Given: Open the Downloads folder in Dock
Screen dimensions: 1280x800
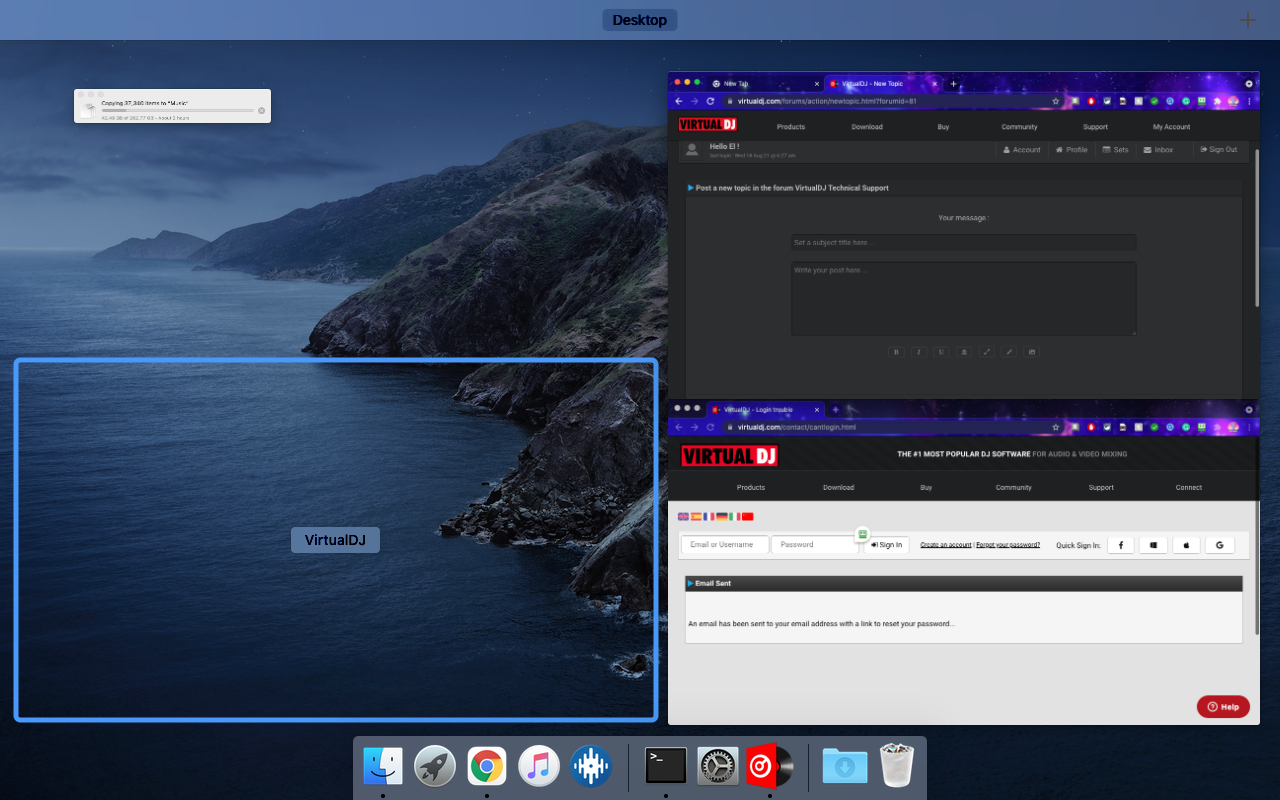Looking at the screenshot, I should [x=845, y=767].
